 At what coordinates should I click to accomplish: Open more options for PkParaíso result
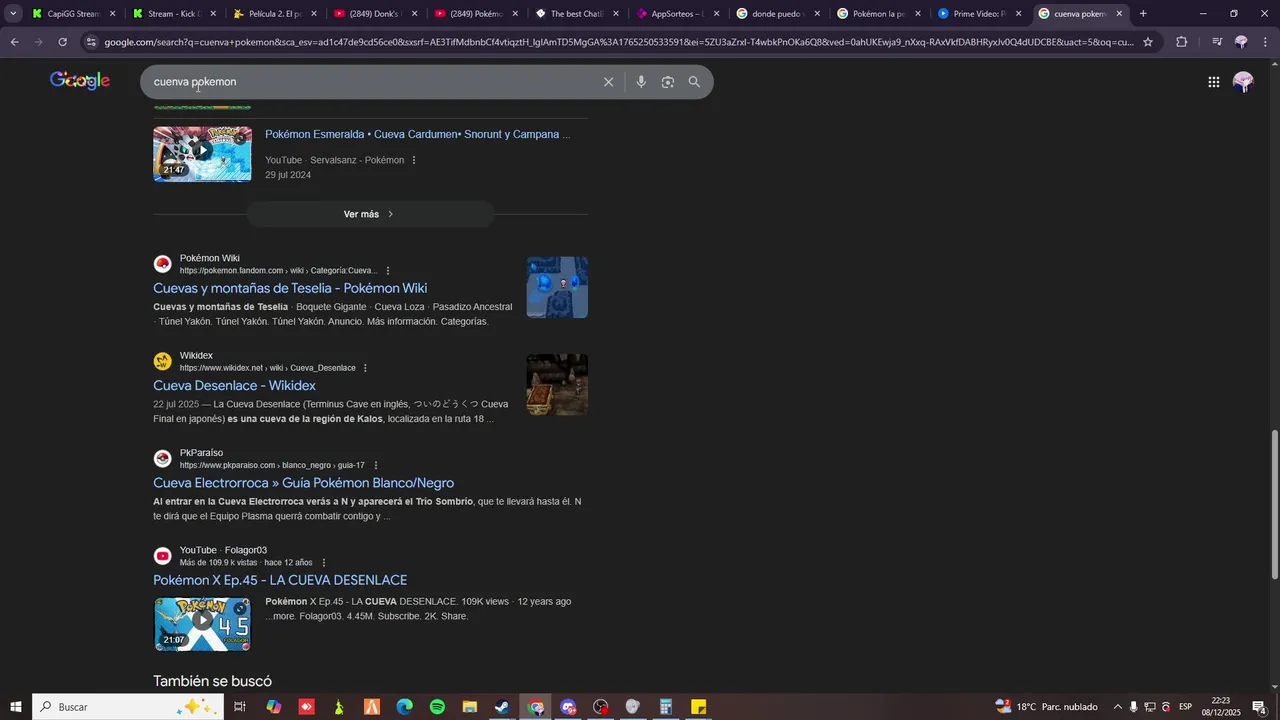pyautogui.click(x=376, y=465)
